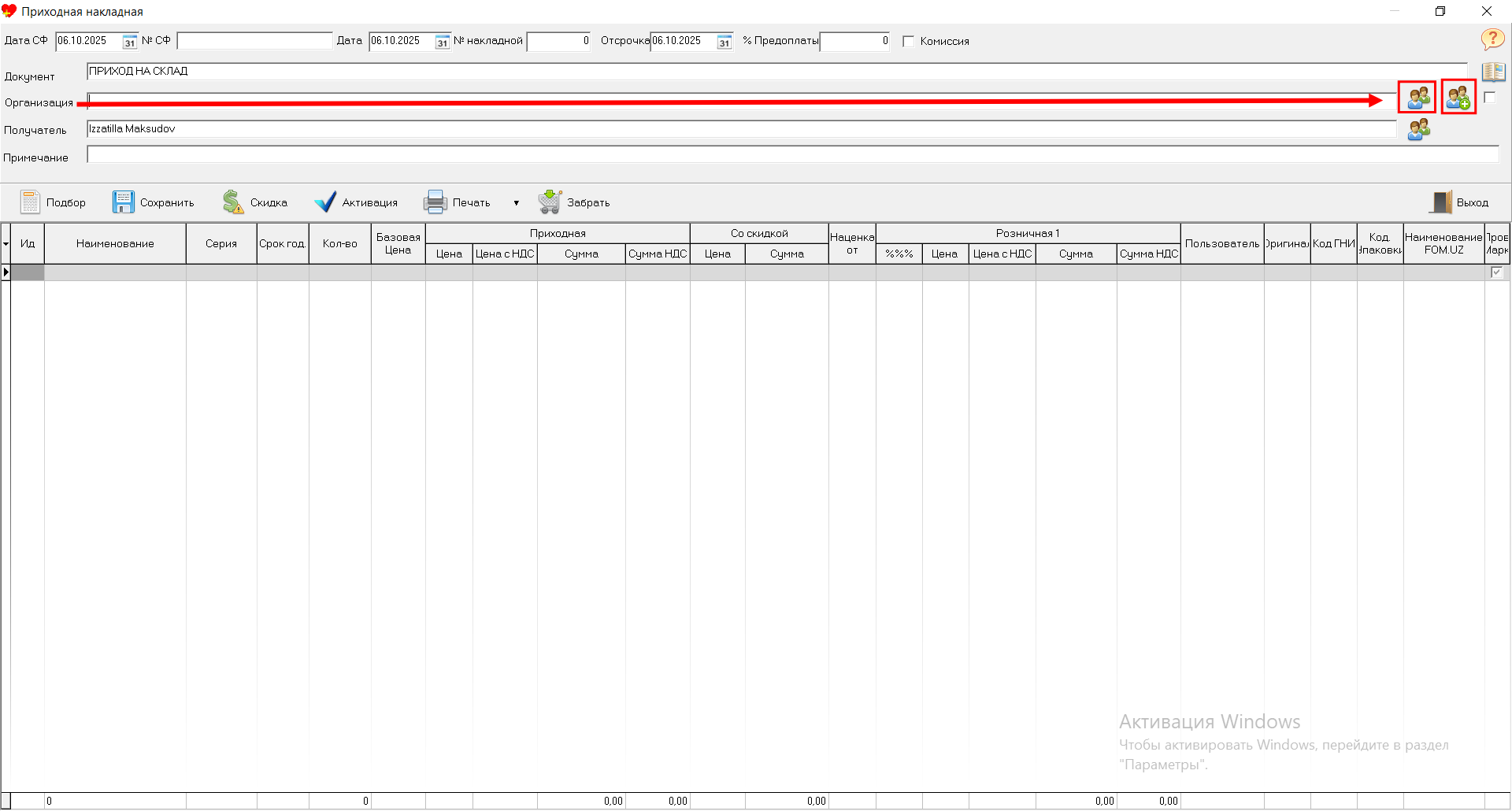Pick recipient using the Получатель people icon

click(x=1418, y=129)
